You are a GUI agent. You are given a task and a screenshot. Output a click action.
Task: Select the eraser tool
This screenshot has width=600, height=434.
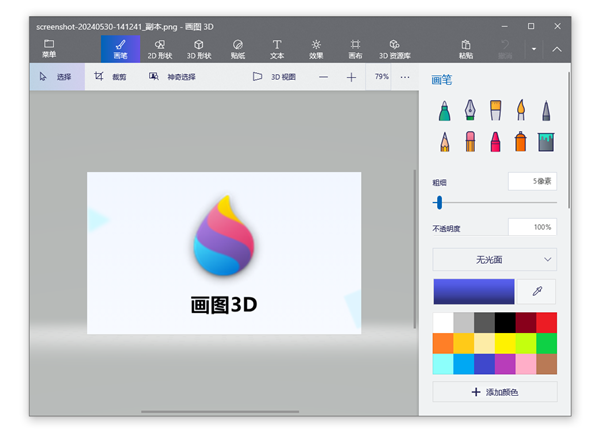[x=470, y=142]
